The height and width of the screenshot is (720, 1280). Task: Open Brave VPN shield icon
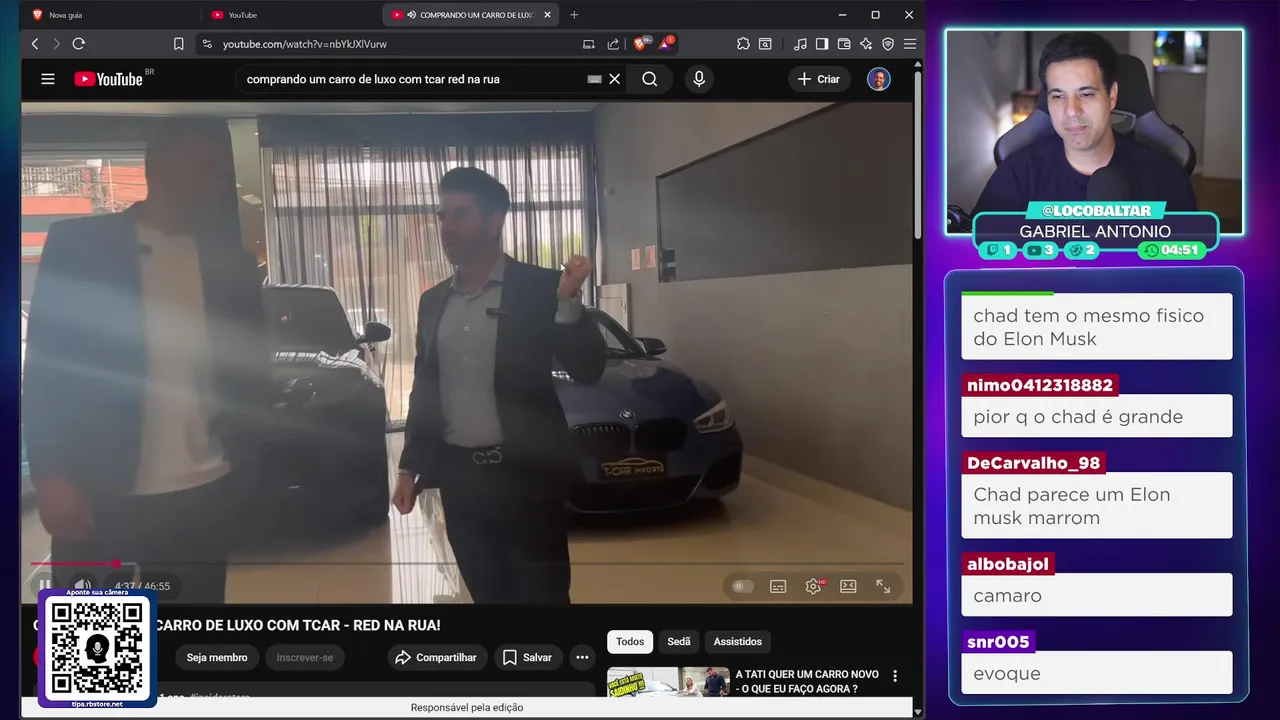[888, 44]
